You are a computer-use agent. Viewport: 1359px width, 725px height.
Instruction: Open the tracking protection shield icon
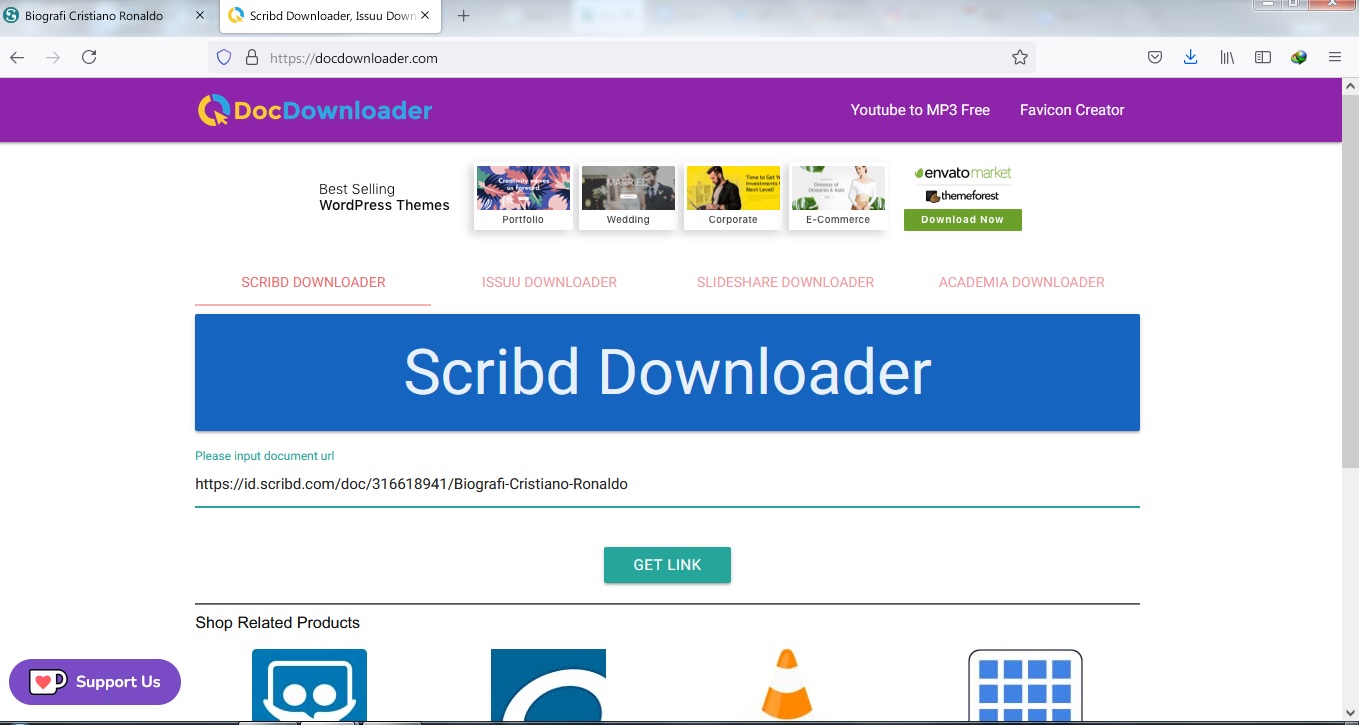pyautogui.click(x=224, y=58)
